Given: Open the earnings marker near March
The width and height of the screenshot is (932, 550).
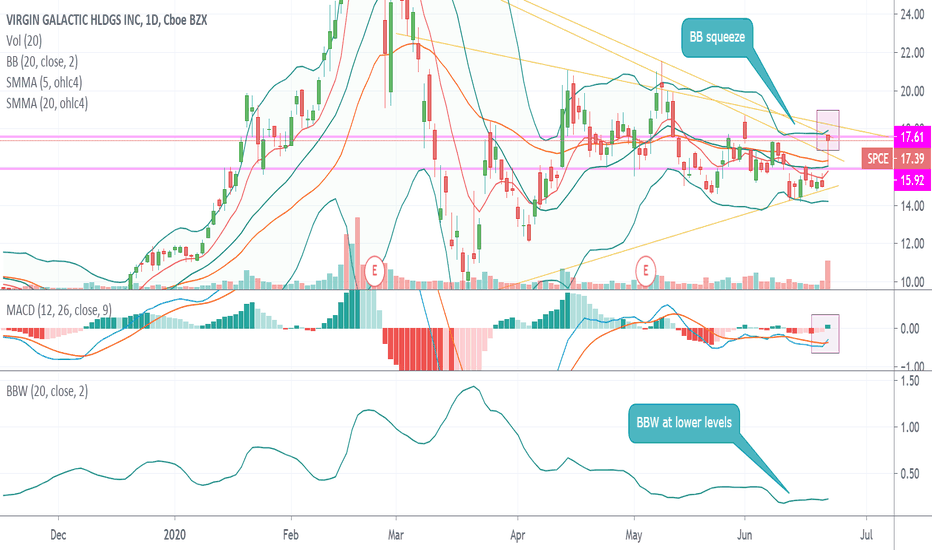Looking at the screenshot, I should point(374,271).
